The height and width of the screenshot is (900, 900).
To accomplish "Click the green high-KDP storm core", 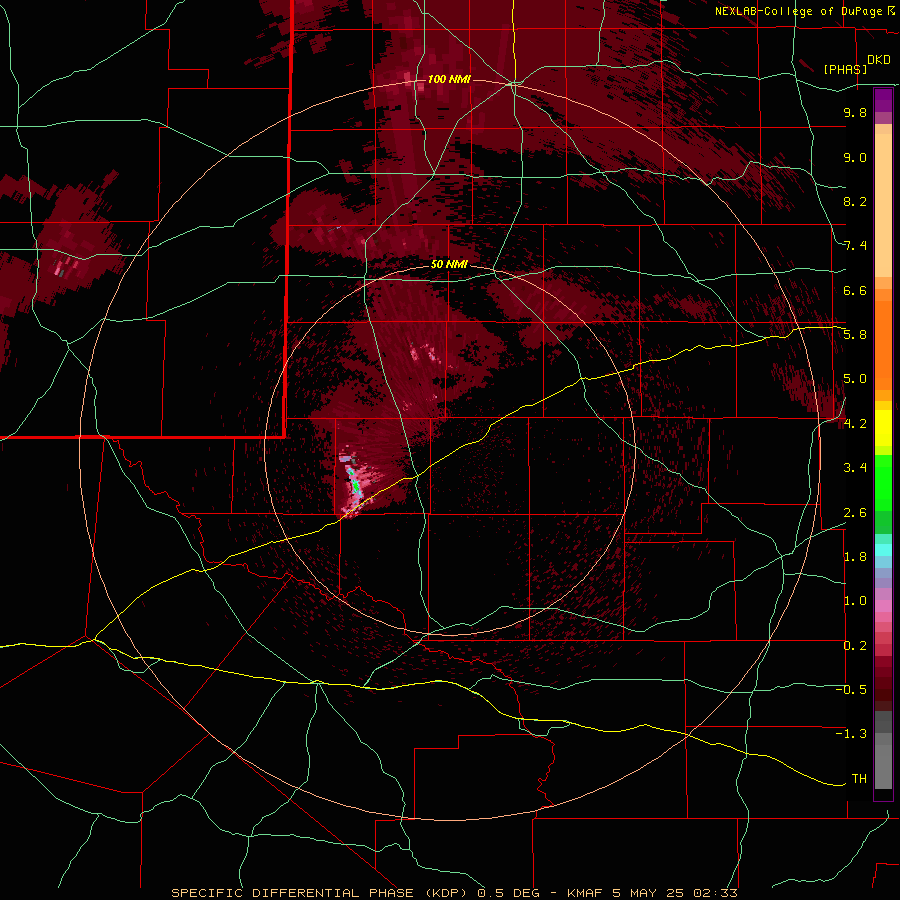I will coord(356,486).
